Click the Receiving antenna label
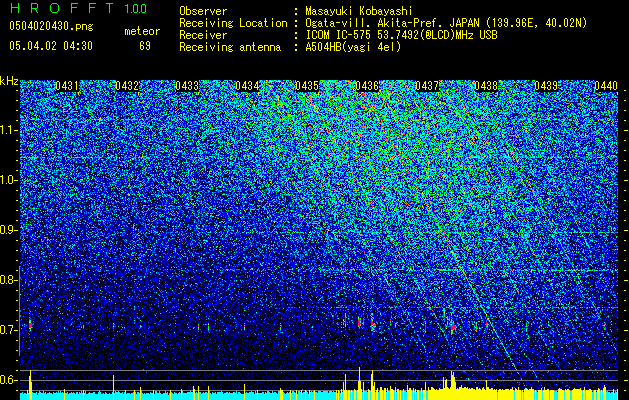The height and width of the screenshot is (400, 629). (x=230, y=47)
